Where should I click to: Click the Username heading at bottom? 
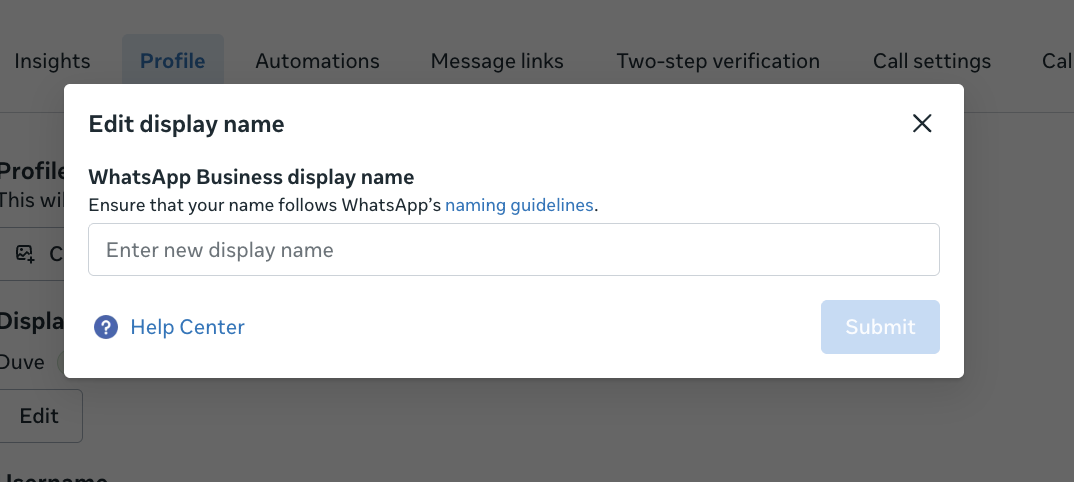53,477
